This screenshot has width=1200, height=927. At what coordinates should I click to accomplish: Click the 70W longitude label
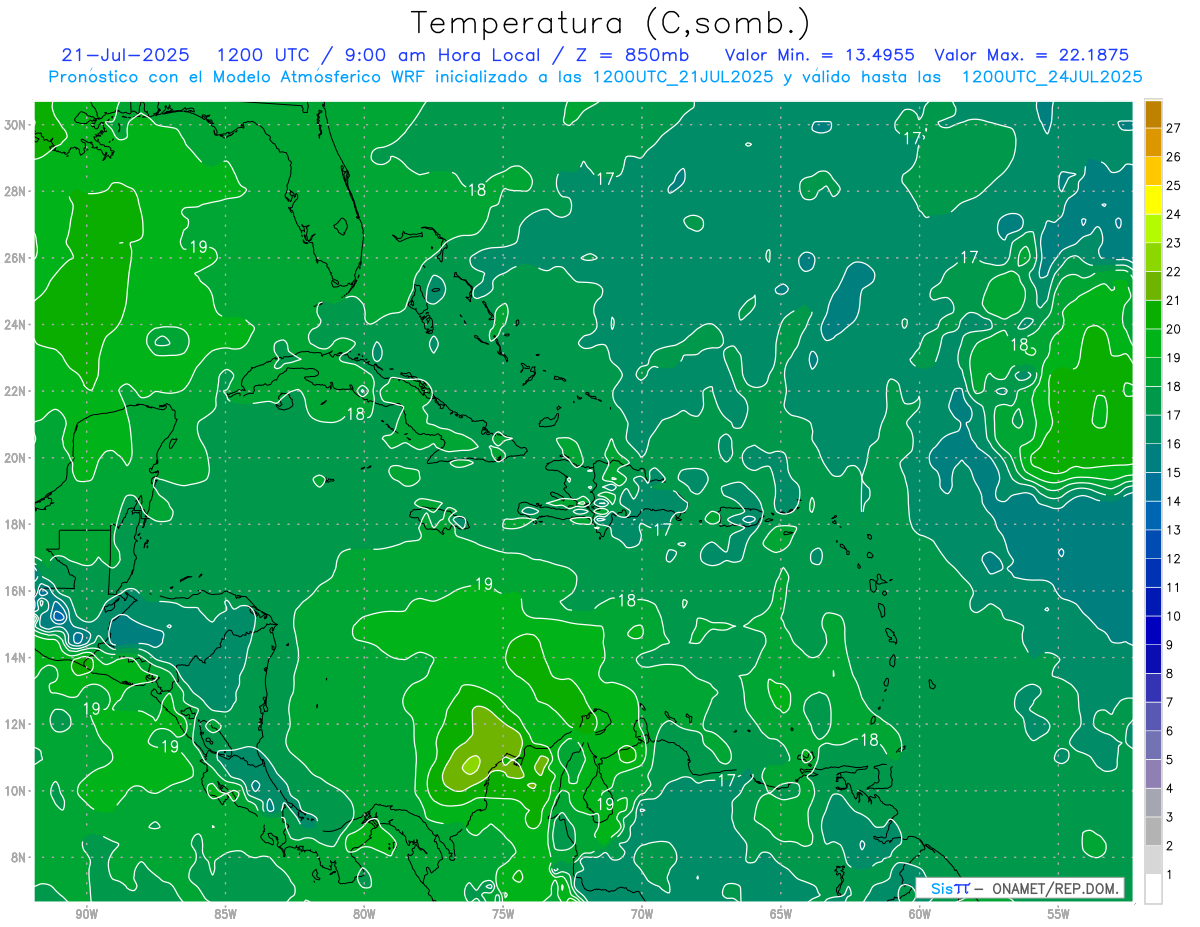[642, 915]
